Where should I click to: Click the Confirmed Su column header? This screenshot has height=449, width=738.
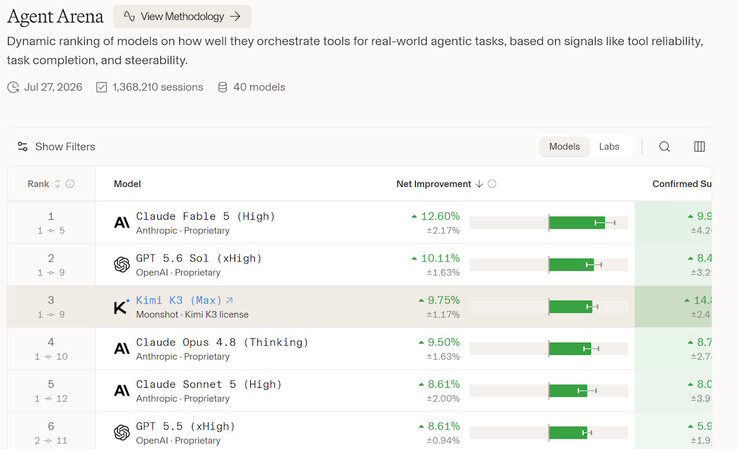(x=682, y=184)
